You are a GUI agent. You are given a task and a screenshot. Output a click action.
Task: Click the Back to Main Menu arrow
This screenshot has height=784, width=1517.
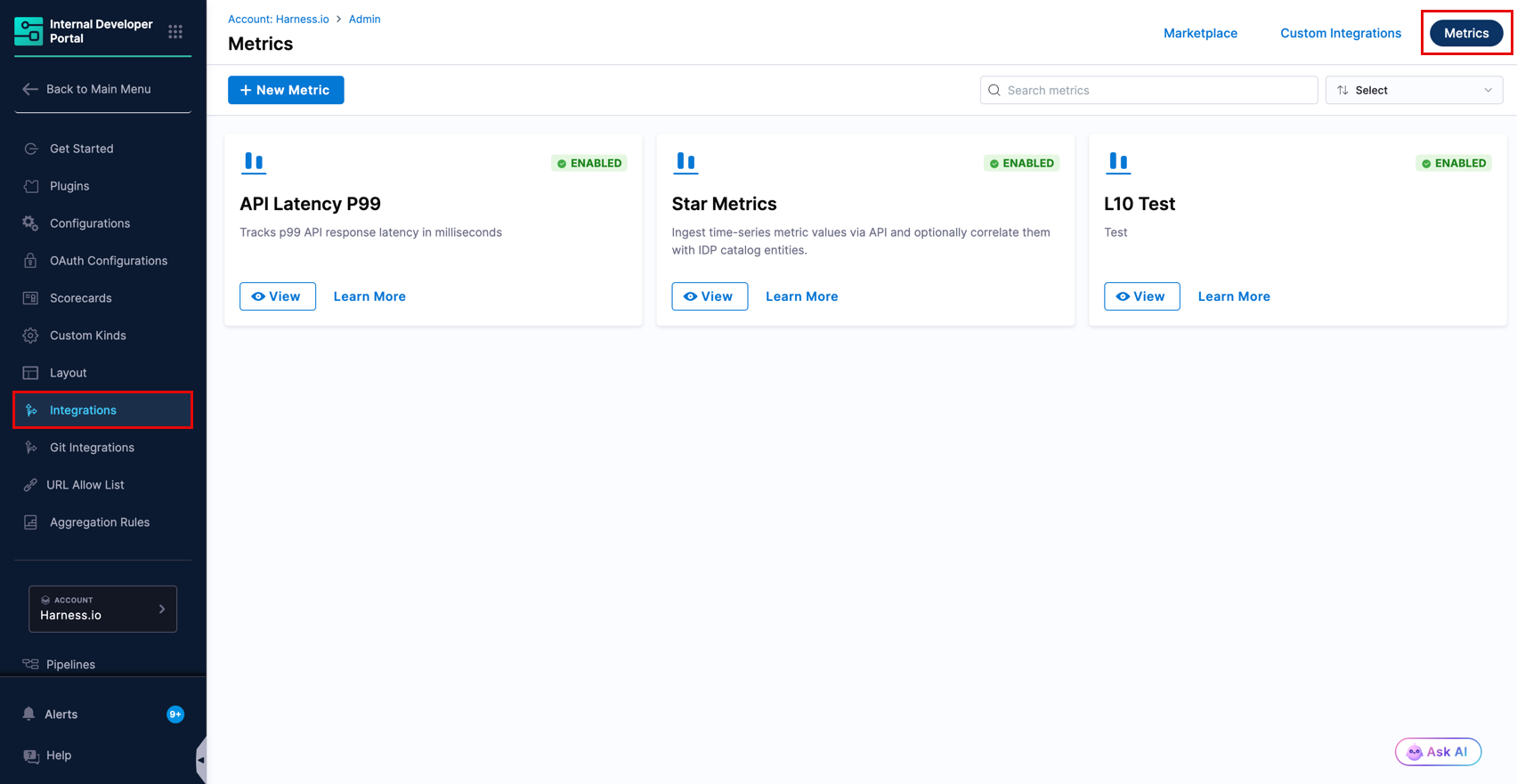point(30,89)
